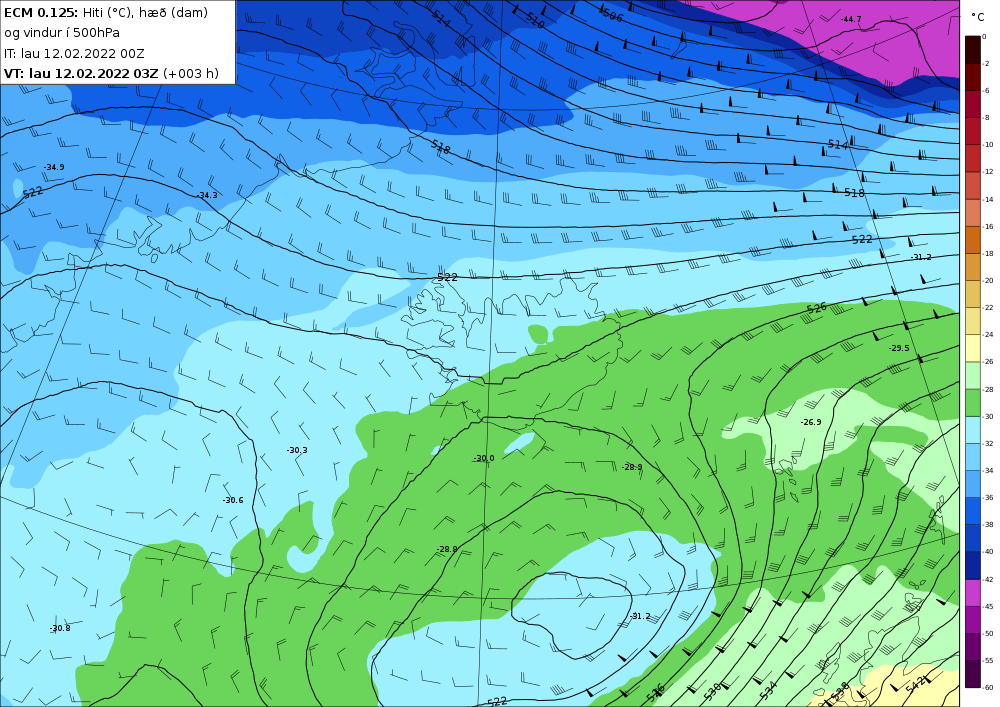The image size is (1000, 707).
Task: Click the '°C' unit label above the legend
Action: pyautogui.click(x=978, y=17)
